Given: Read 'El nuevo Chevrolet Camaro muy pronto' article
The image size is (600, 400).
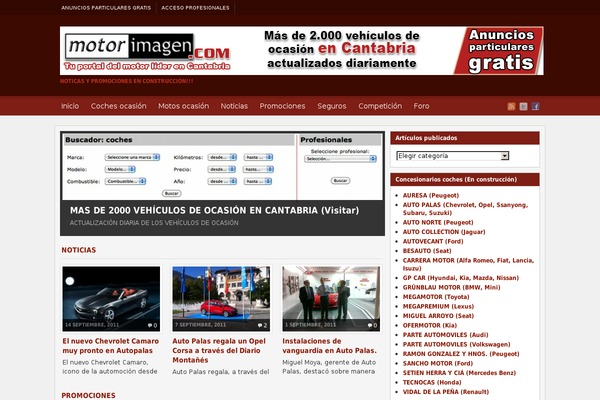Looking at the screenshot, I should (x=111, y=346).
